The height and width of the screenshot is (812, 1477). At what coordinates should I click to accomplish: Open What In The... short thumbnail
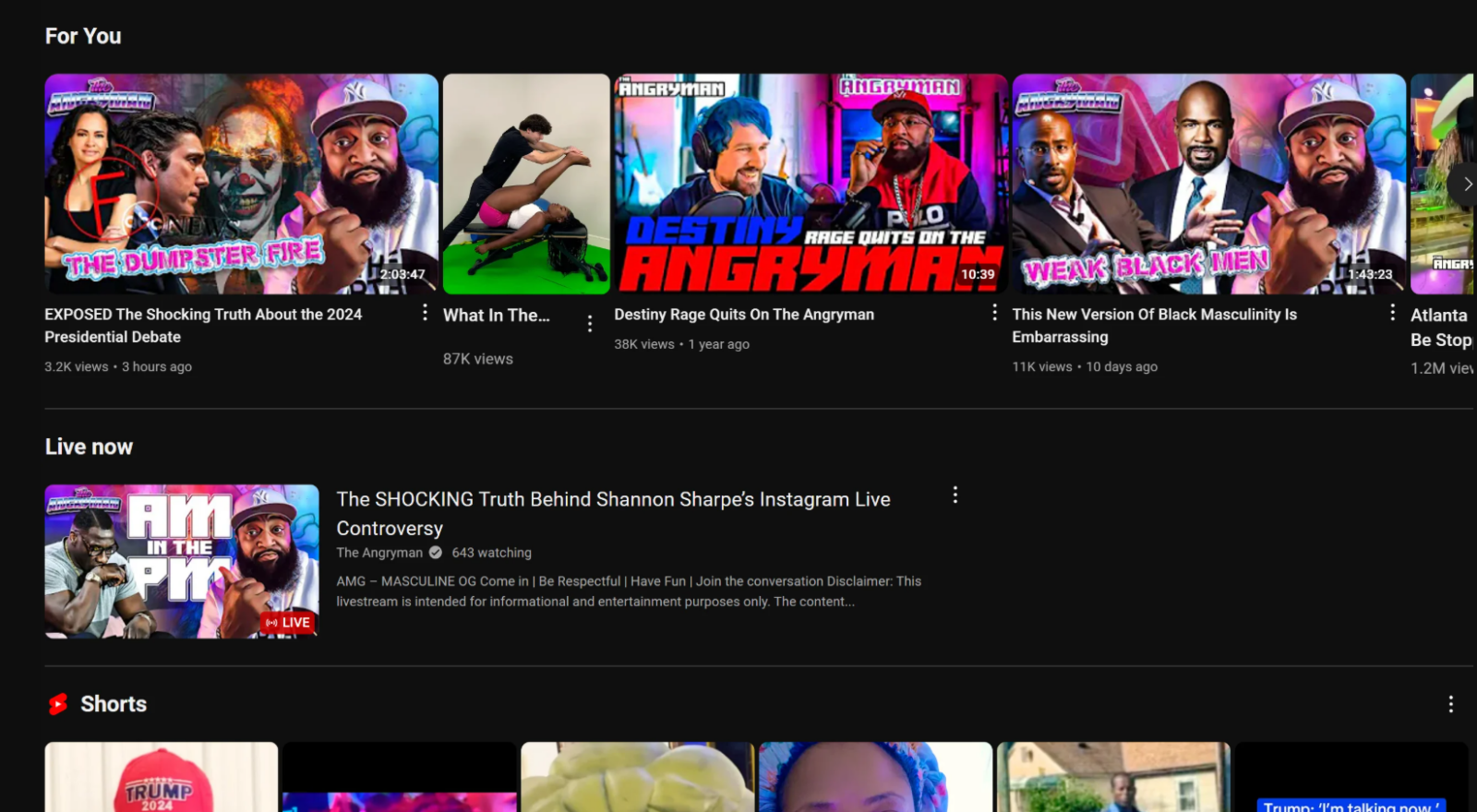coord(526,184)
